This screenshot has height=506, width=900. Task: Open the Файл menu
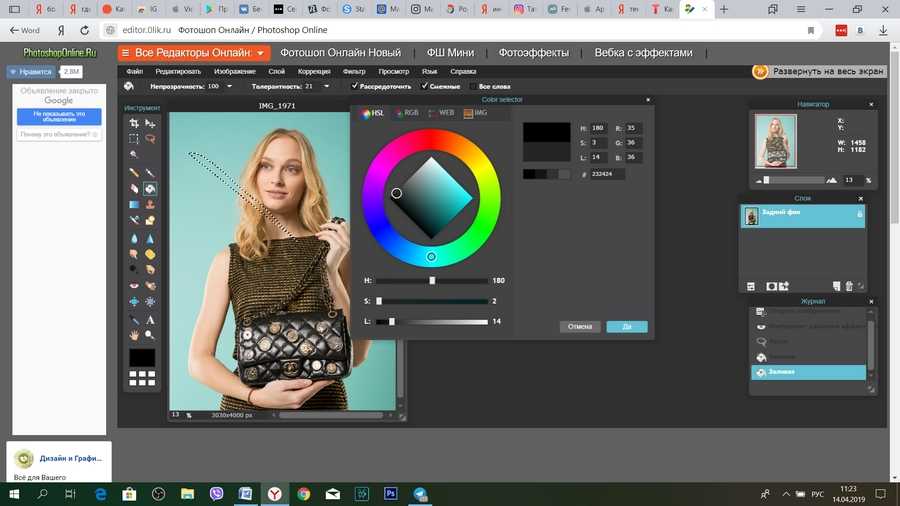[x=134, y=72]
